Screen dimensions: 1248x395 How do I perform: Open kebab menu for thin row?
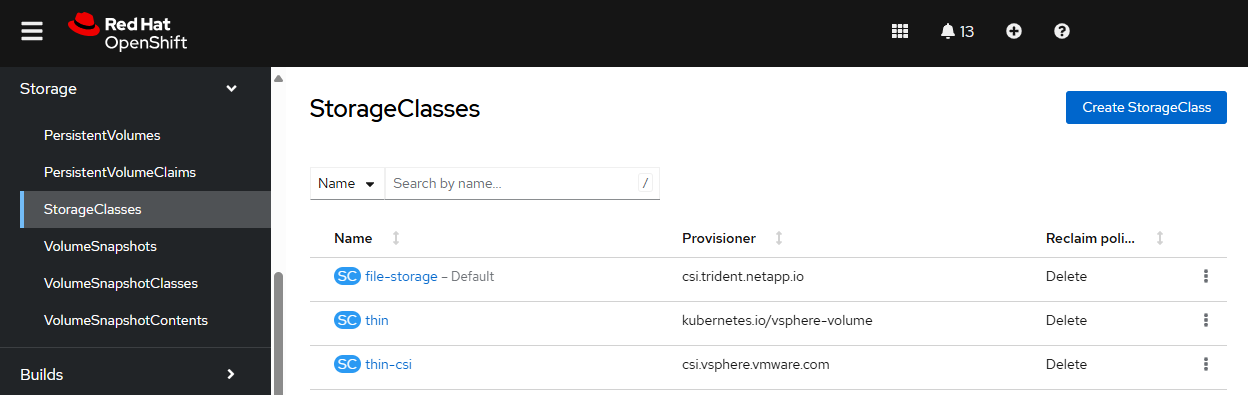tap(1206, 320)
